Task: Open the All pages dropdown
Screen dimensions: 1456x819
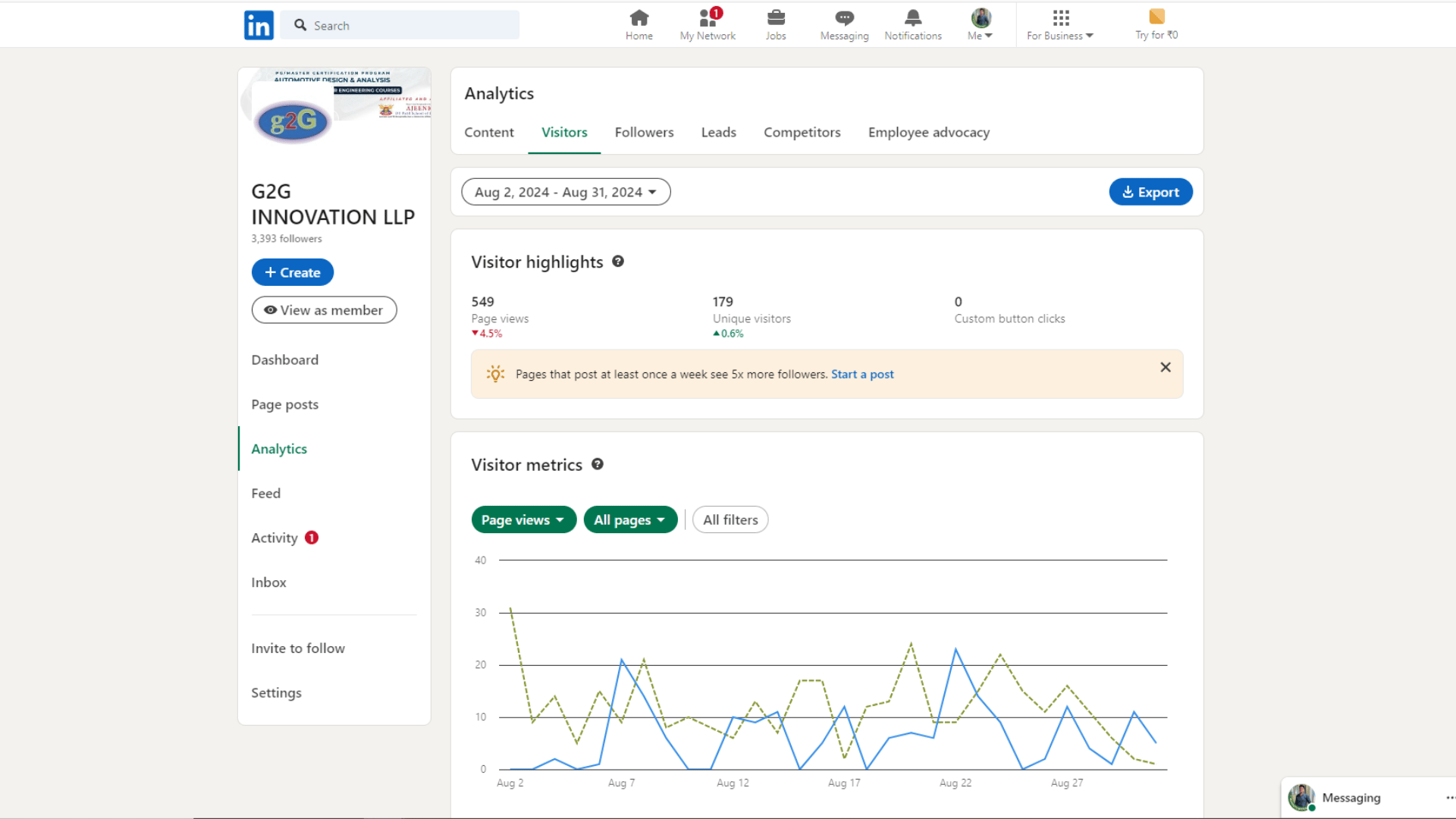Action: pyautogui.click(x=630, y=519)
